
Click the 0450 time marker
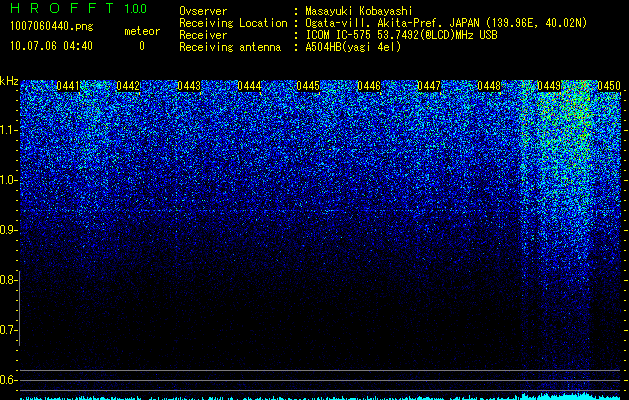coord(609,86)
